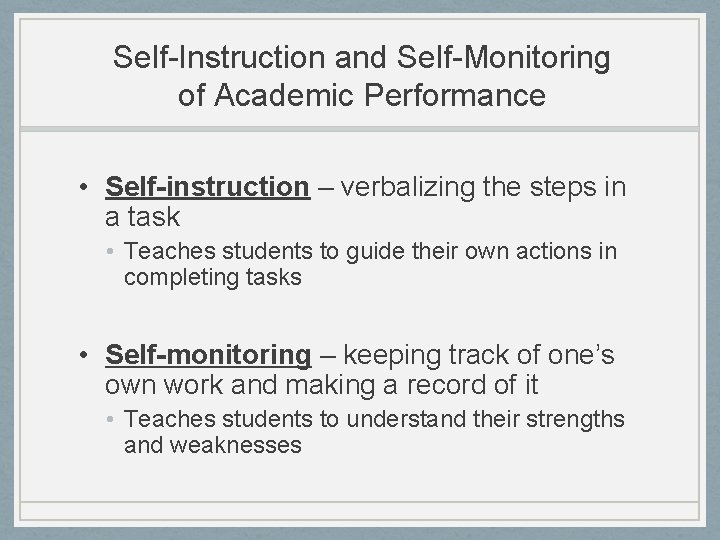Viewport: 720px width, 540px height.
Task: Click the phrase 'keeping track of one's'
Action: 479,355
